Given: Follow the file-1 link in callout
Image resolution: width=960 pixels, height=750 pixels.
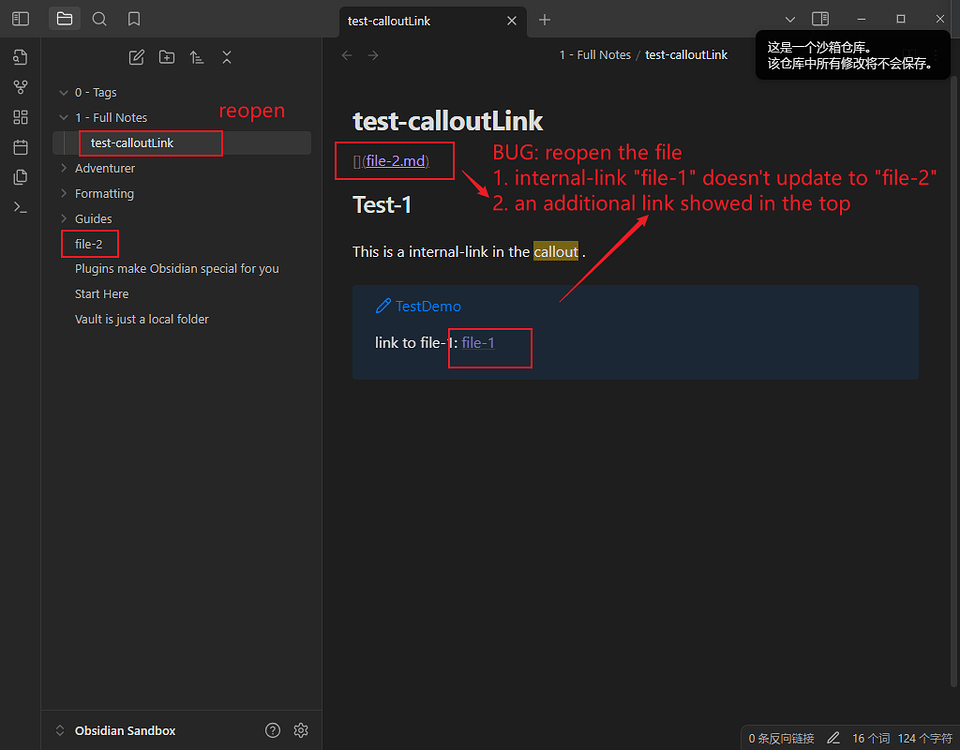Looking at the screenshot, I should [x=478, y=343].
